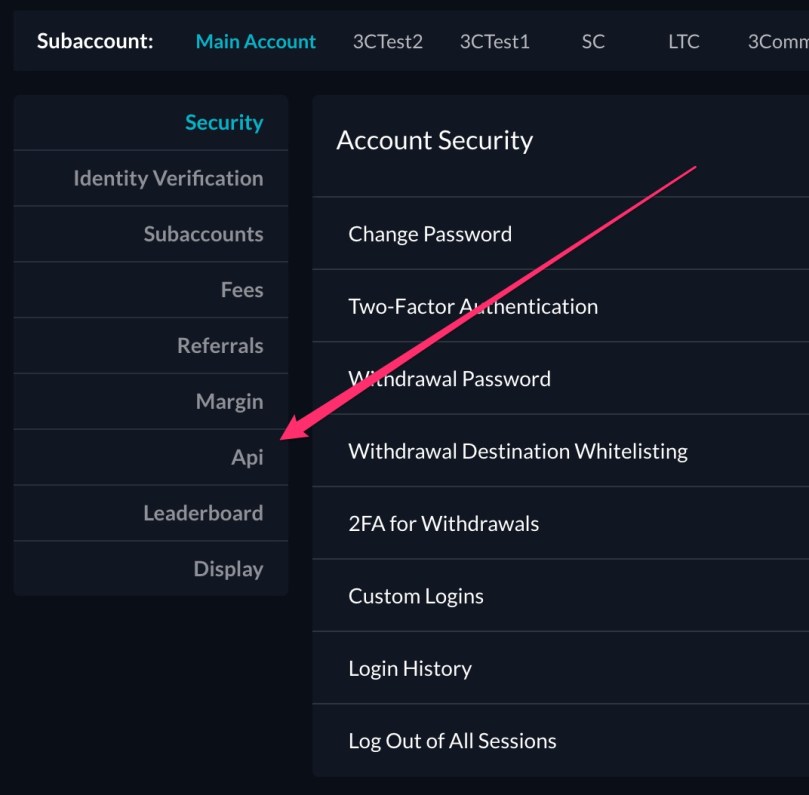Image resolution: width=809 pixels, height=795 pixels.
Task: Open Change Password
Action: coord(429,233)
